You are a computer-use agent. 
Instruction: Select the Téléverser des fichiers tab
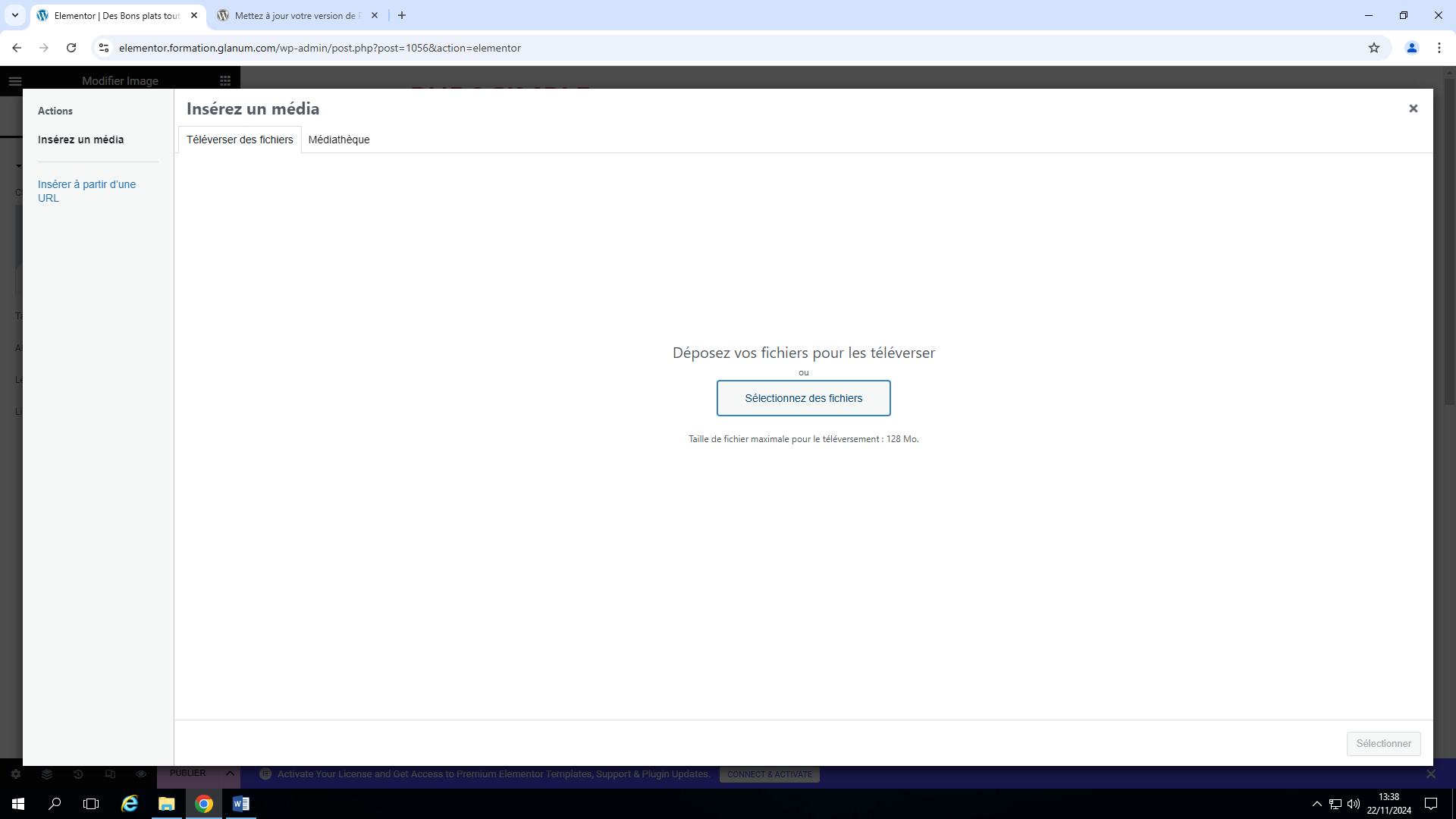point(239,140)
